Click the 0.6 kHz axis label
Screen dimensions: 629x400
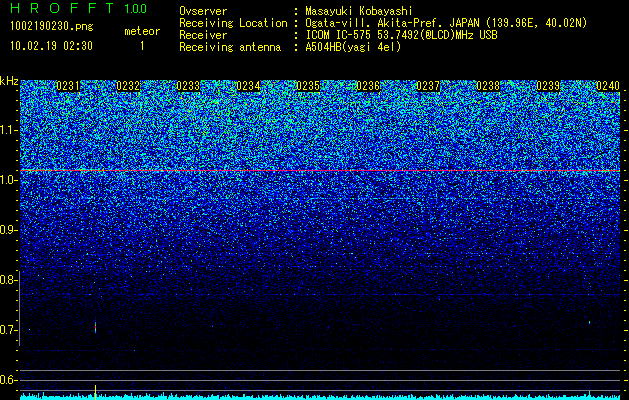pyautogui.click(x=8, y=380)
